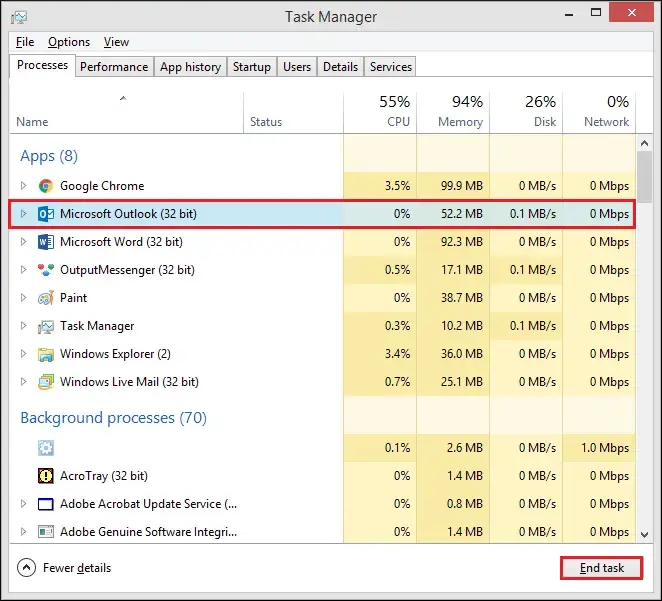Expand the Windows Live Mail group
The image size is (662, 601).
coord(23,382)
